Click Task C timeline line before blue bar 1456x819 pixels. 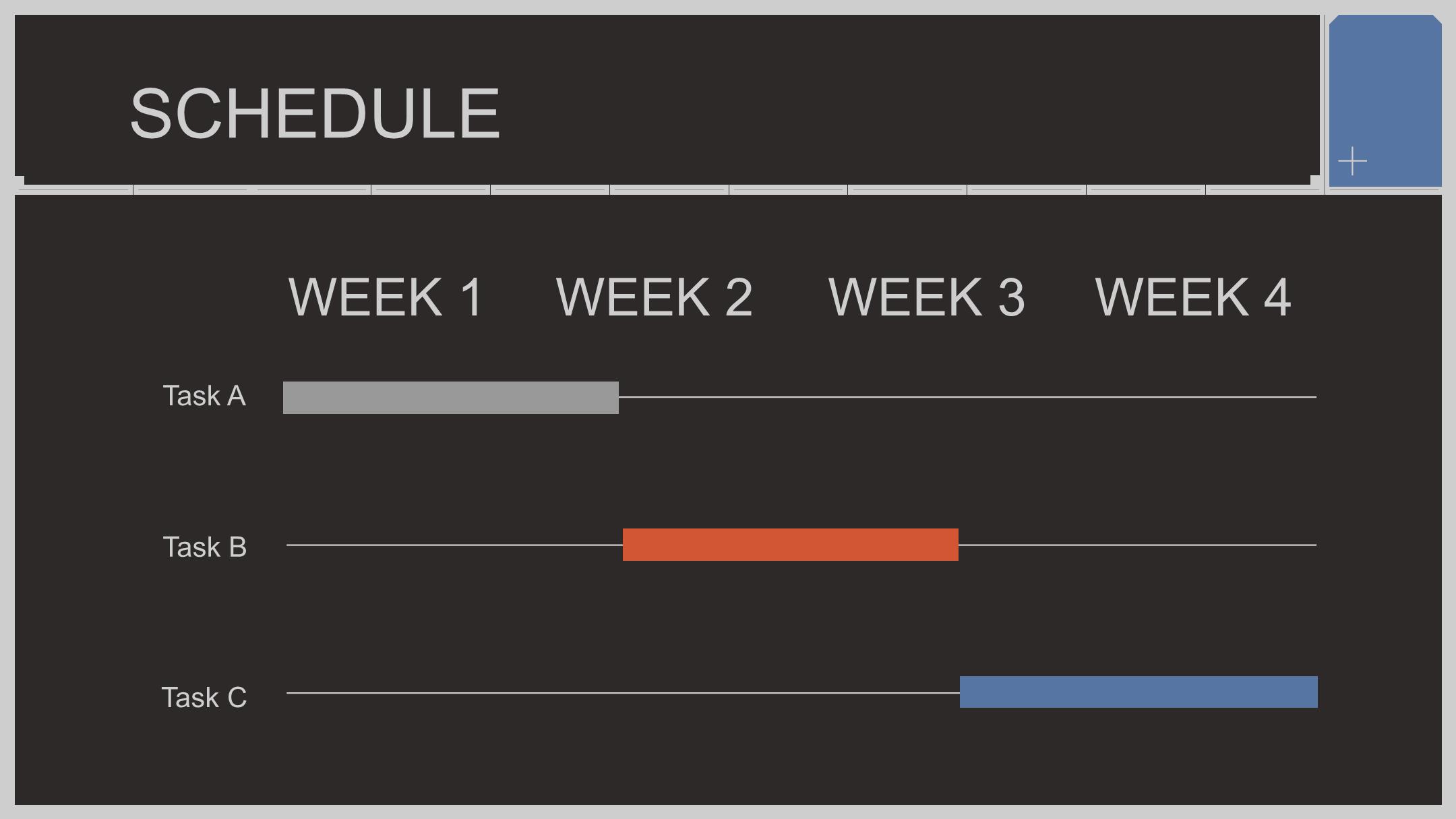tap(623, 693)
